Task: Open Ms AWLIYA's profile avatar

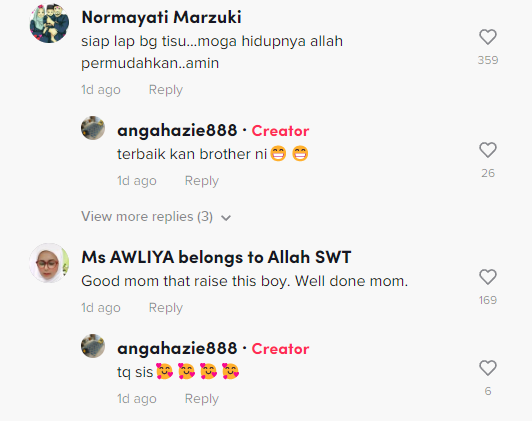Action: [49, 263]
